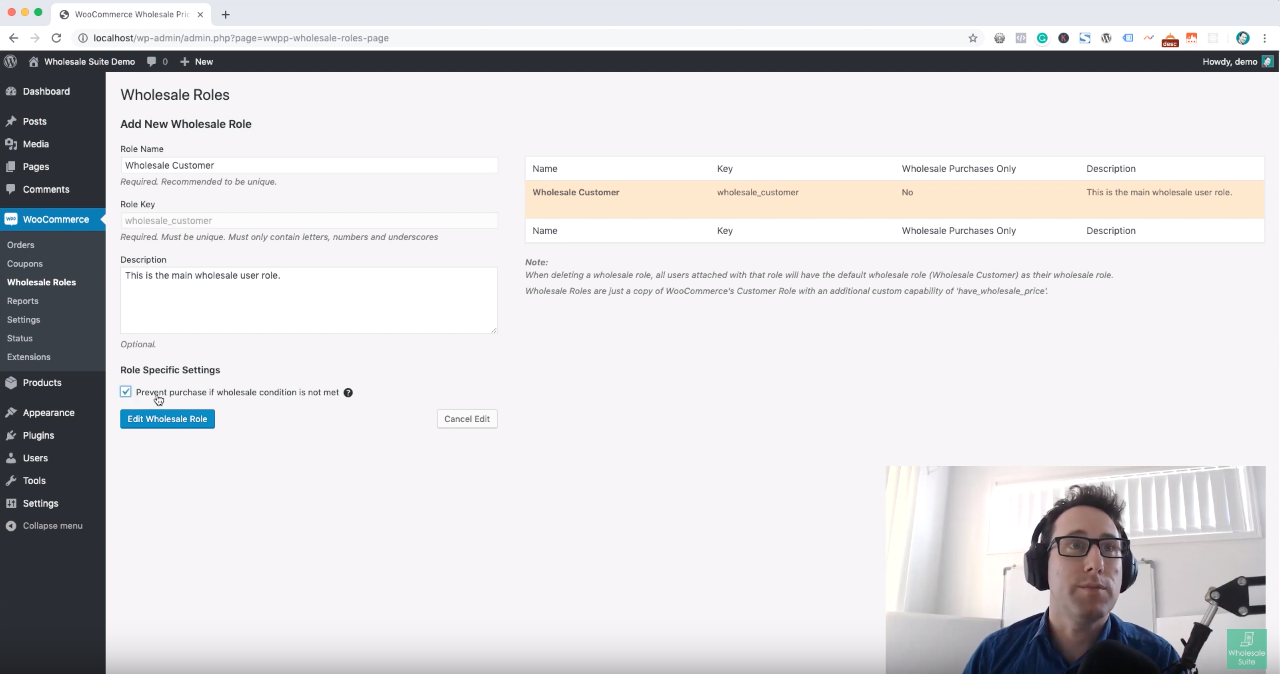Open Coupons under WooCommerce menu
Viewport: 1280px width, 674px height.
click(25, 264)
